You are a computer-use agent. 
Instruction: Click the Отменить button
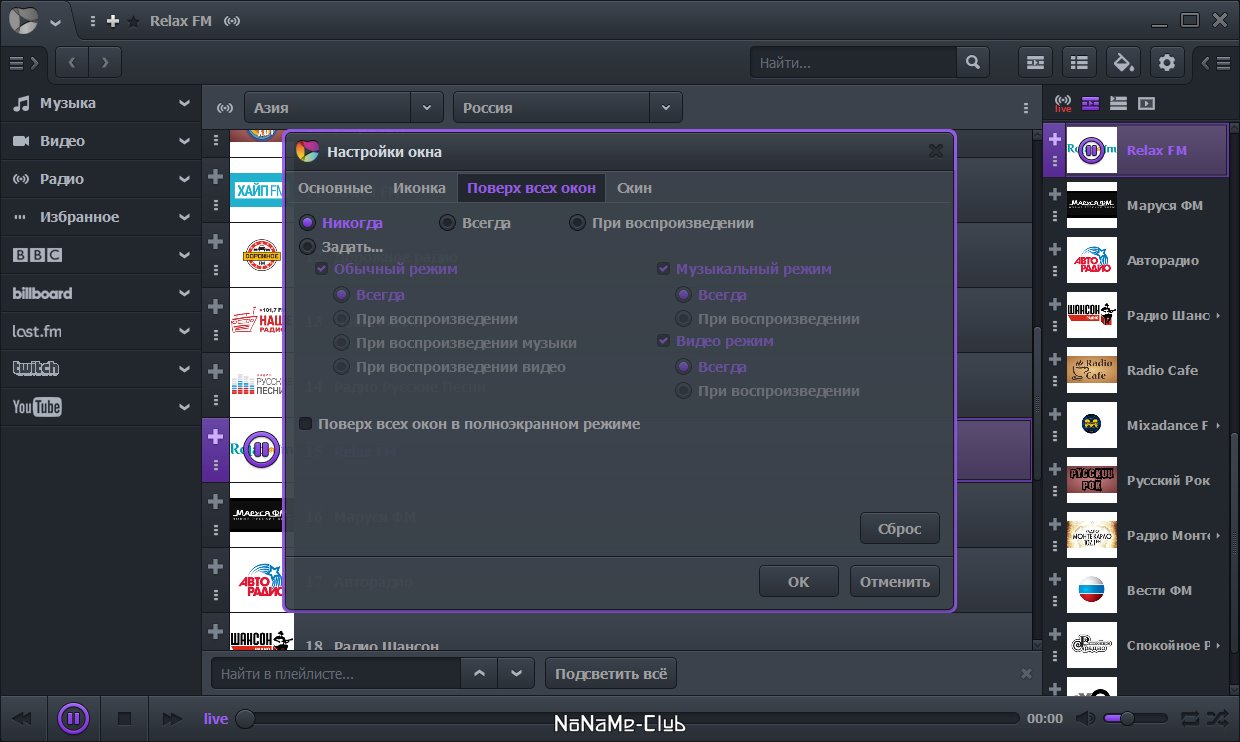895,581
